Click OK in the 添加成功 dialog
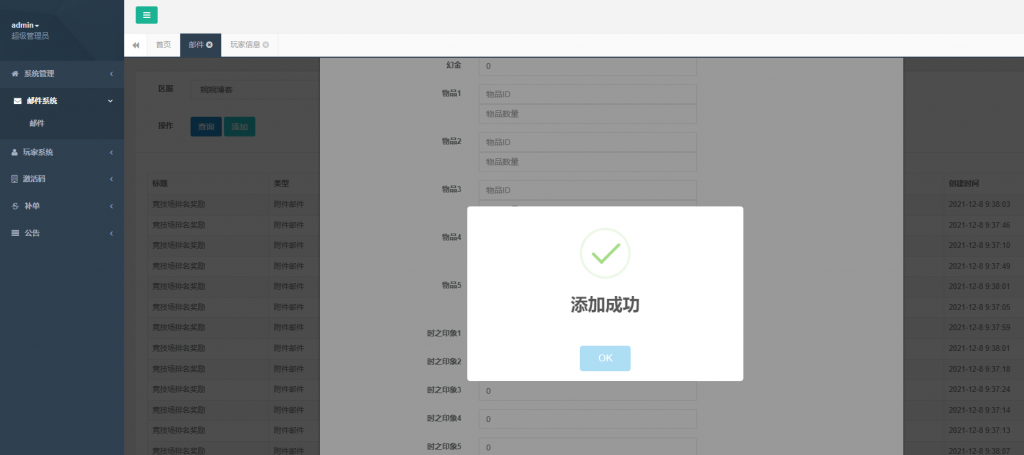 (605, 358)
